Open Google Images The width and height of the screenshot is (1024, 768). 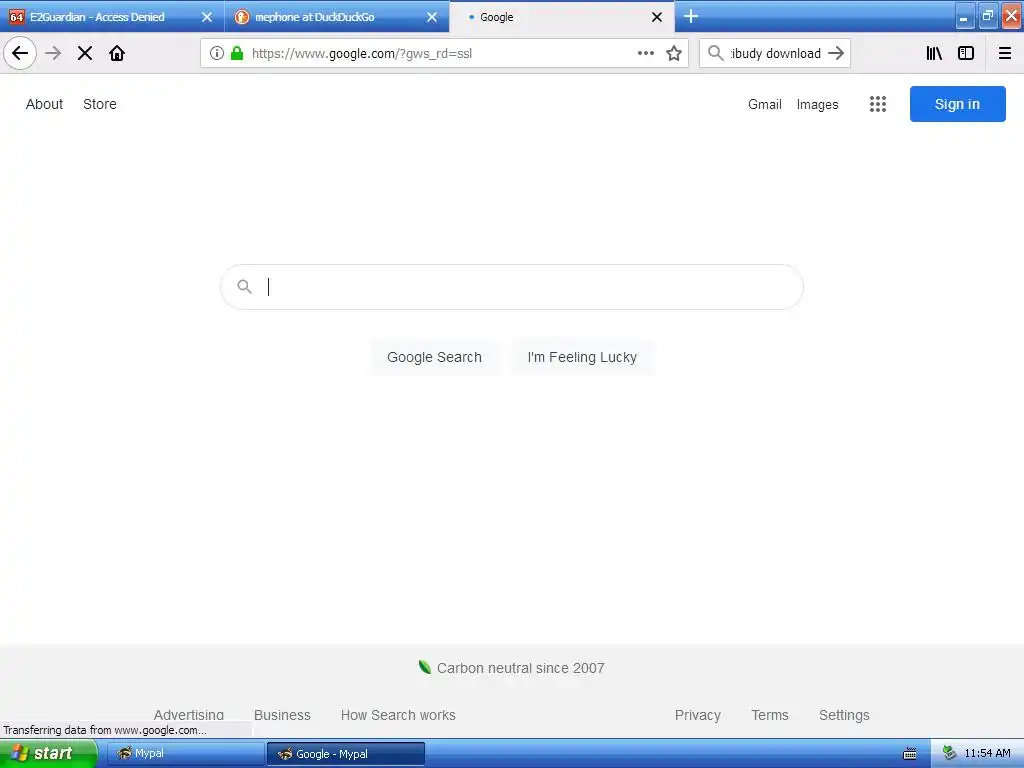coord(817,104)
